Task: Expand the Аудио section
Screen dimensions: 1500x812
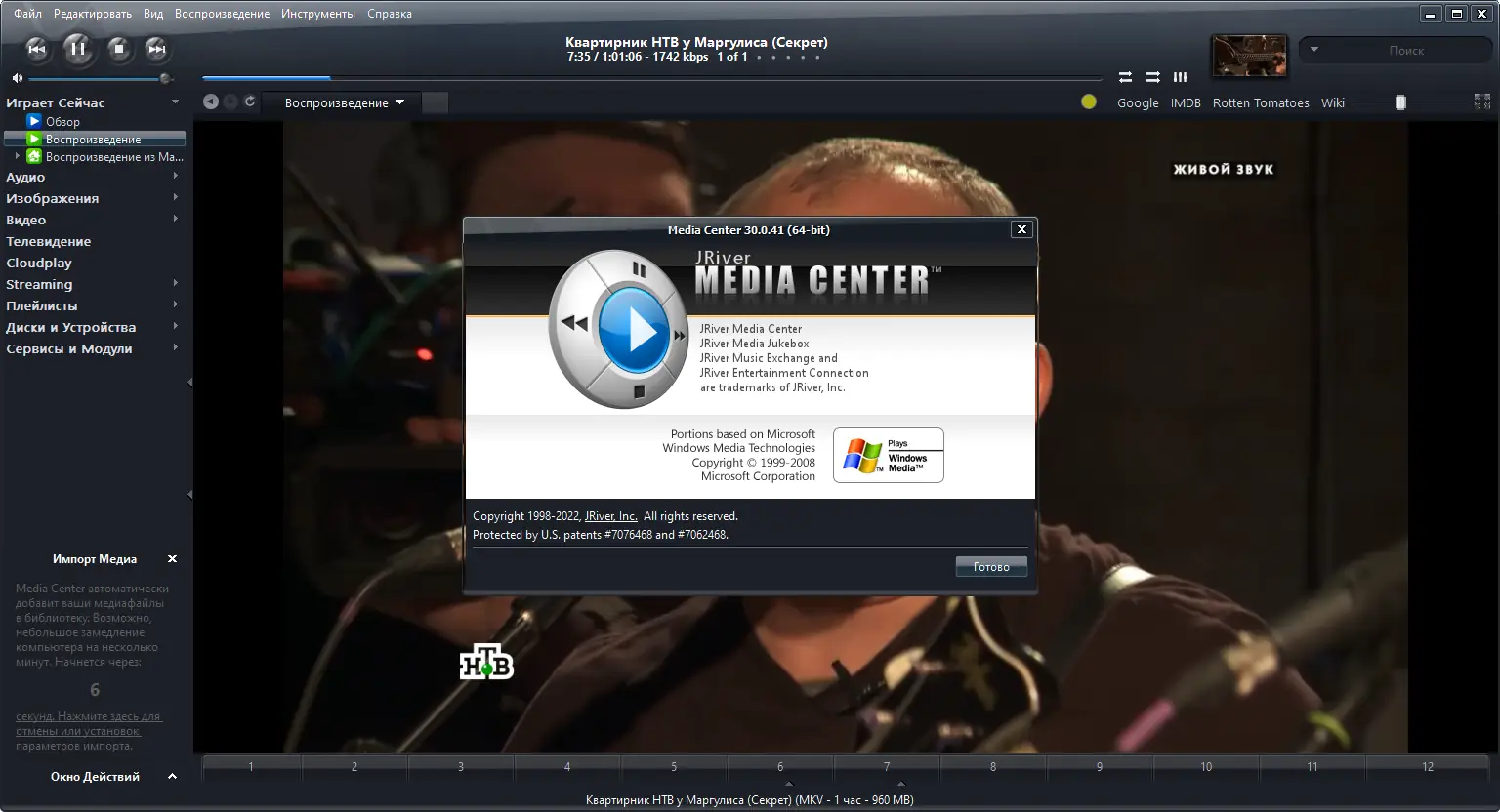Action: (x=175, y=176)
